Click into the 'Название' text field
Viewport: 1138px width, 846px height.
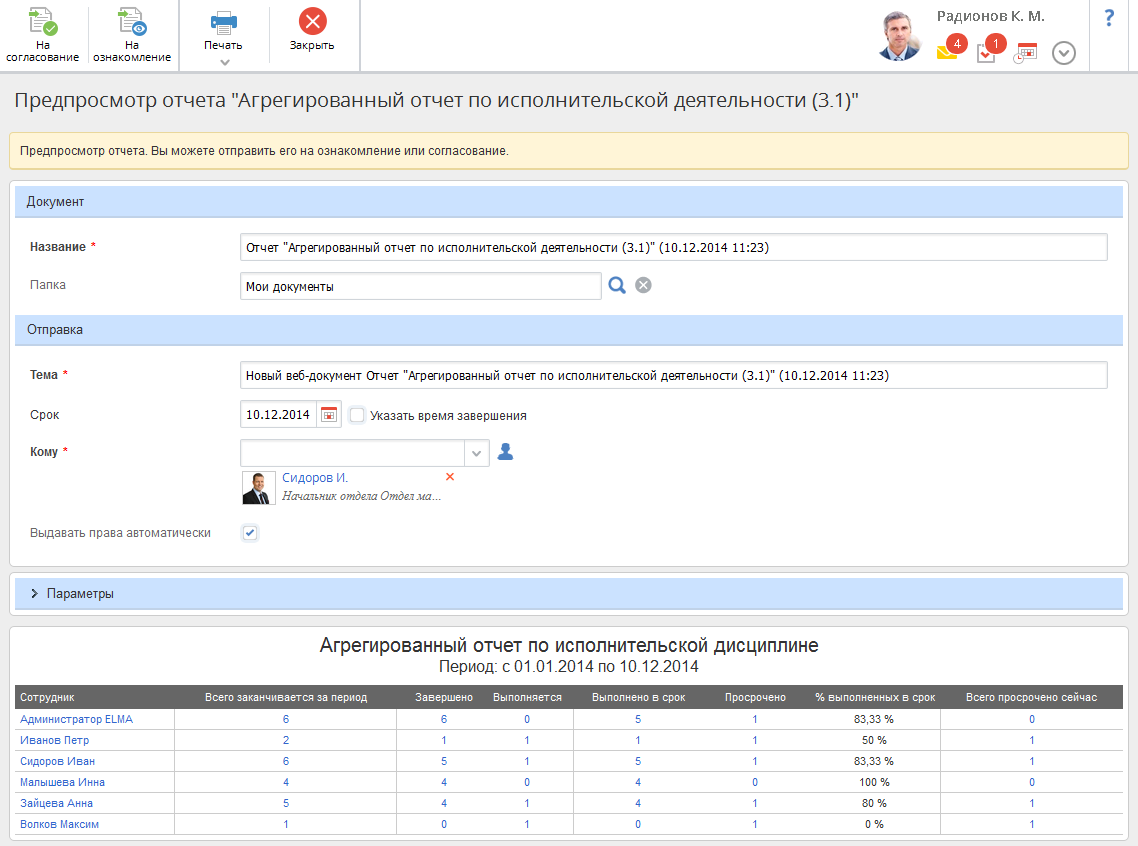[673, 247]
